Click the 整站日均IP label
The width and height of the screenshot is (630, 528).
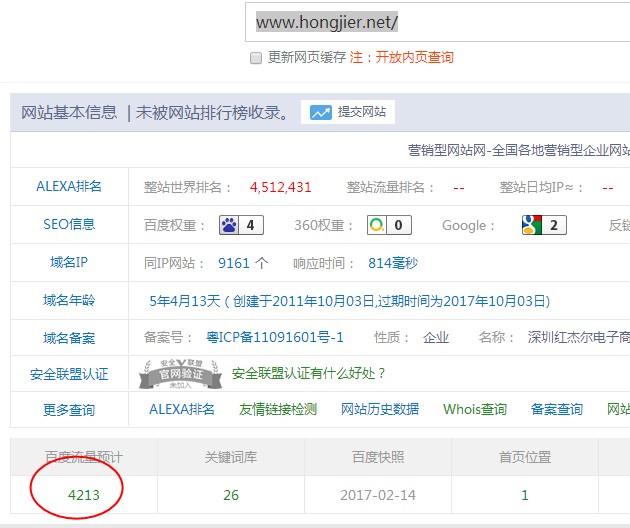pos(541,187)
